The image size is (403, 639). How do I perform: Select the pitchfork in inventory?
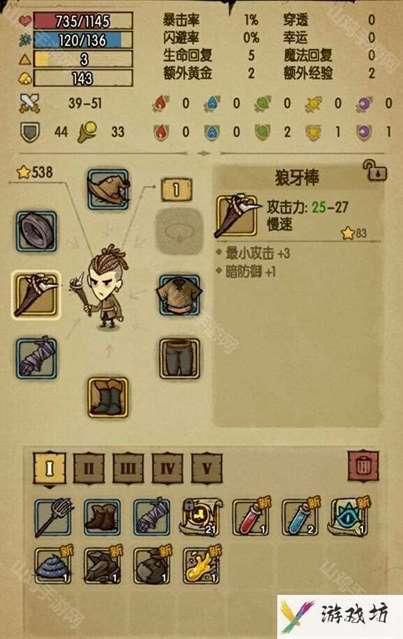[53, 517]
